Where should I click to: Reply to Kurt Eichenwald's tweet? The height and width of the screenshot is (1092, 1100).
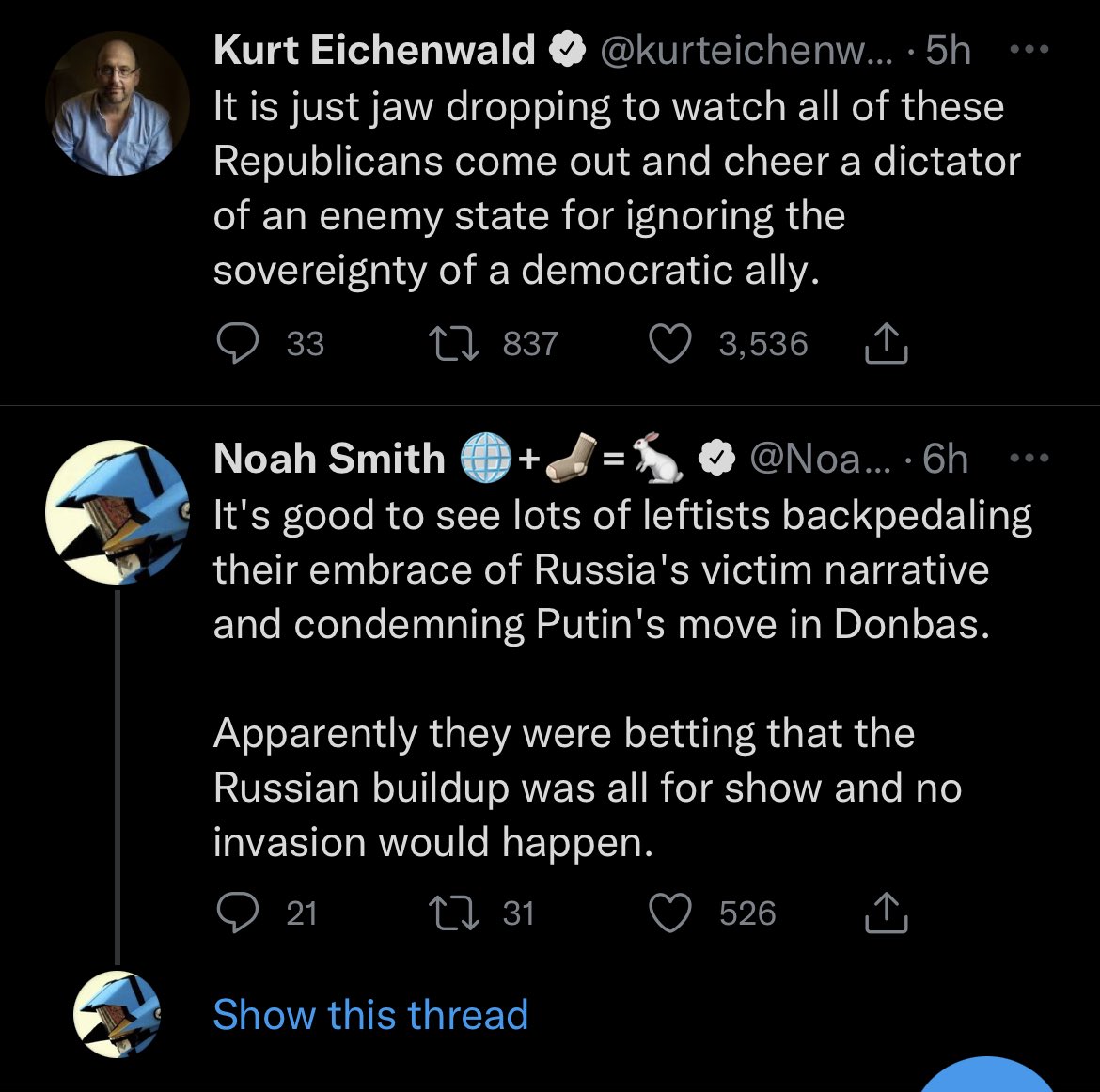click(x=238, y=343)
